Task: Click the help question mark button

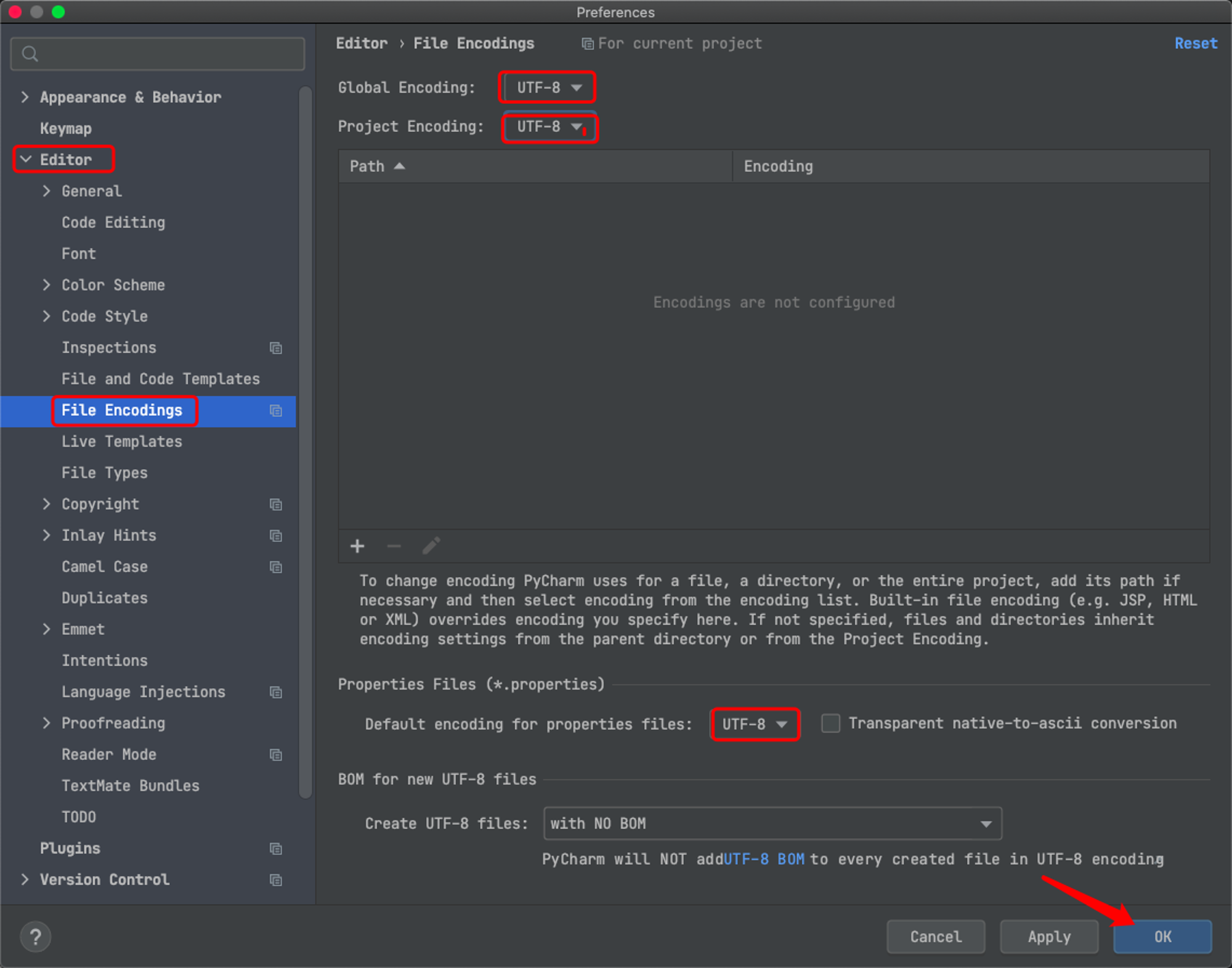Action: point(36,937)
